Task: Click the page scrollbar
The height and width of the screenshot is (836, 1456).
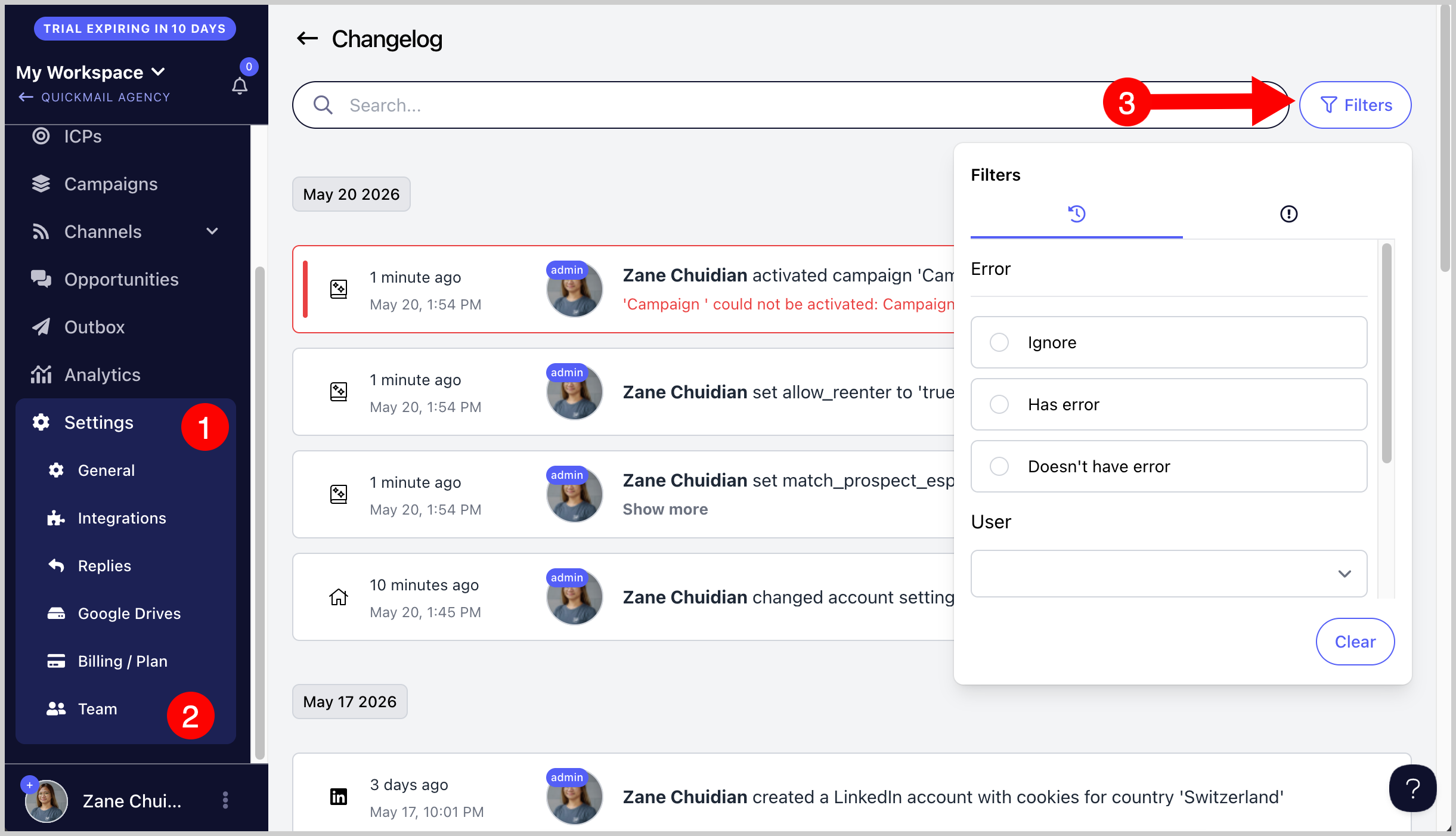Action: tap(1445, 137)
